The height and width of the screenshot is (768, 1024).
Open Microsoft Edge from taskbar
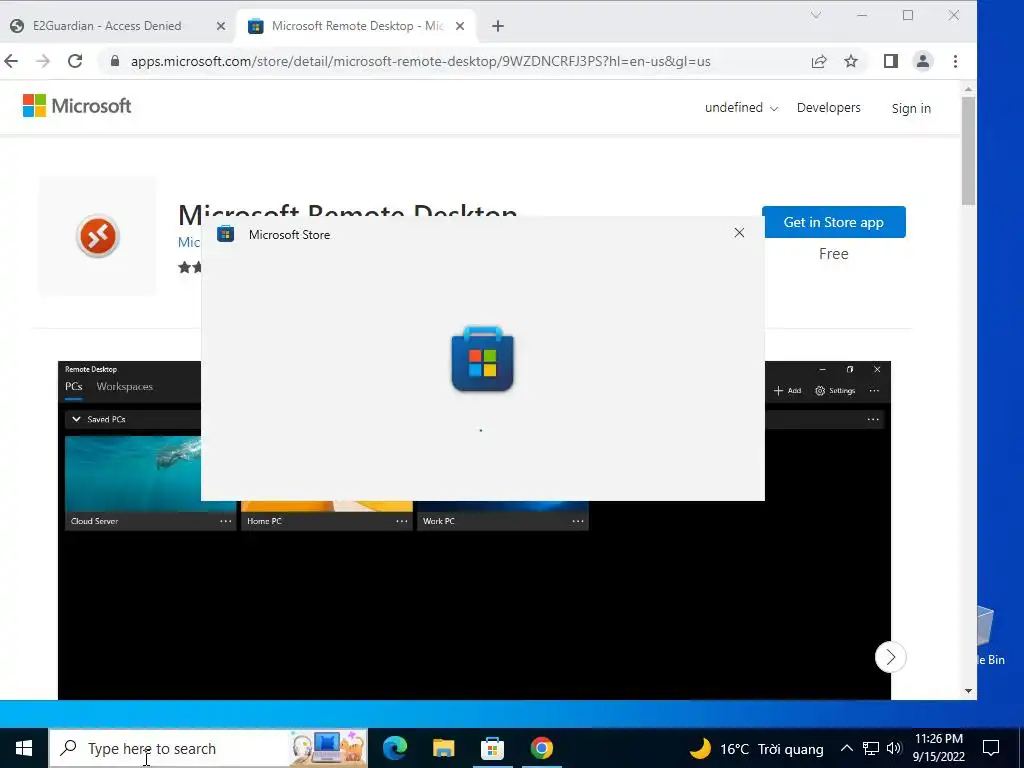(395, 748)
